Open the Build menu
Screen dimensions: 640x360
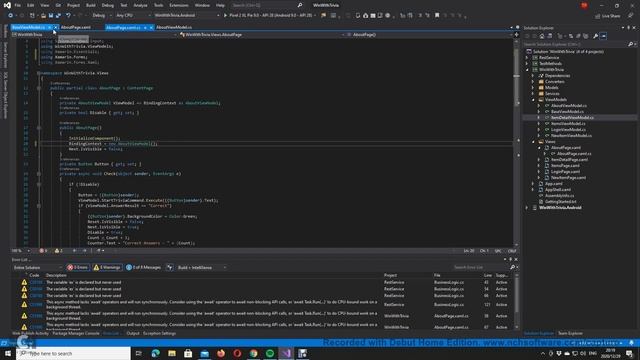pyautogui.click(x=91, y=5)
